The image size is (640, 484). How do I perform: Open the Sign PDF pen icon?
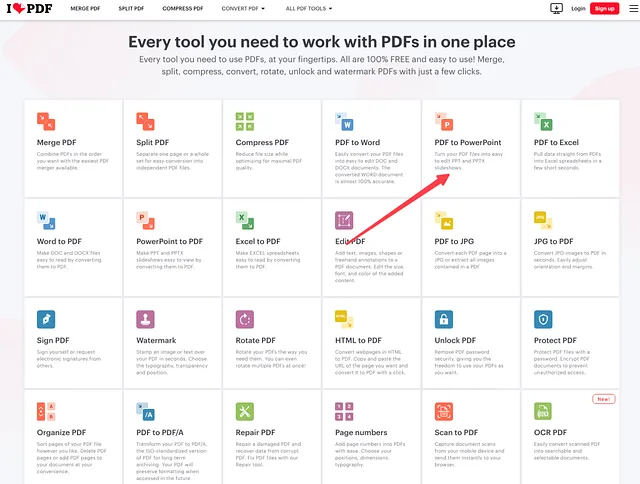click(46, 319)
